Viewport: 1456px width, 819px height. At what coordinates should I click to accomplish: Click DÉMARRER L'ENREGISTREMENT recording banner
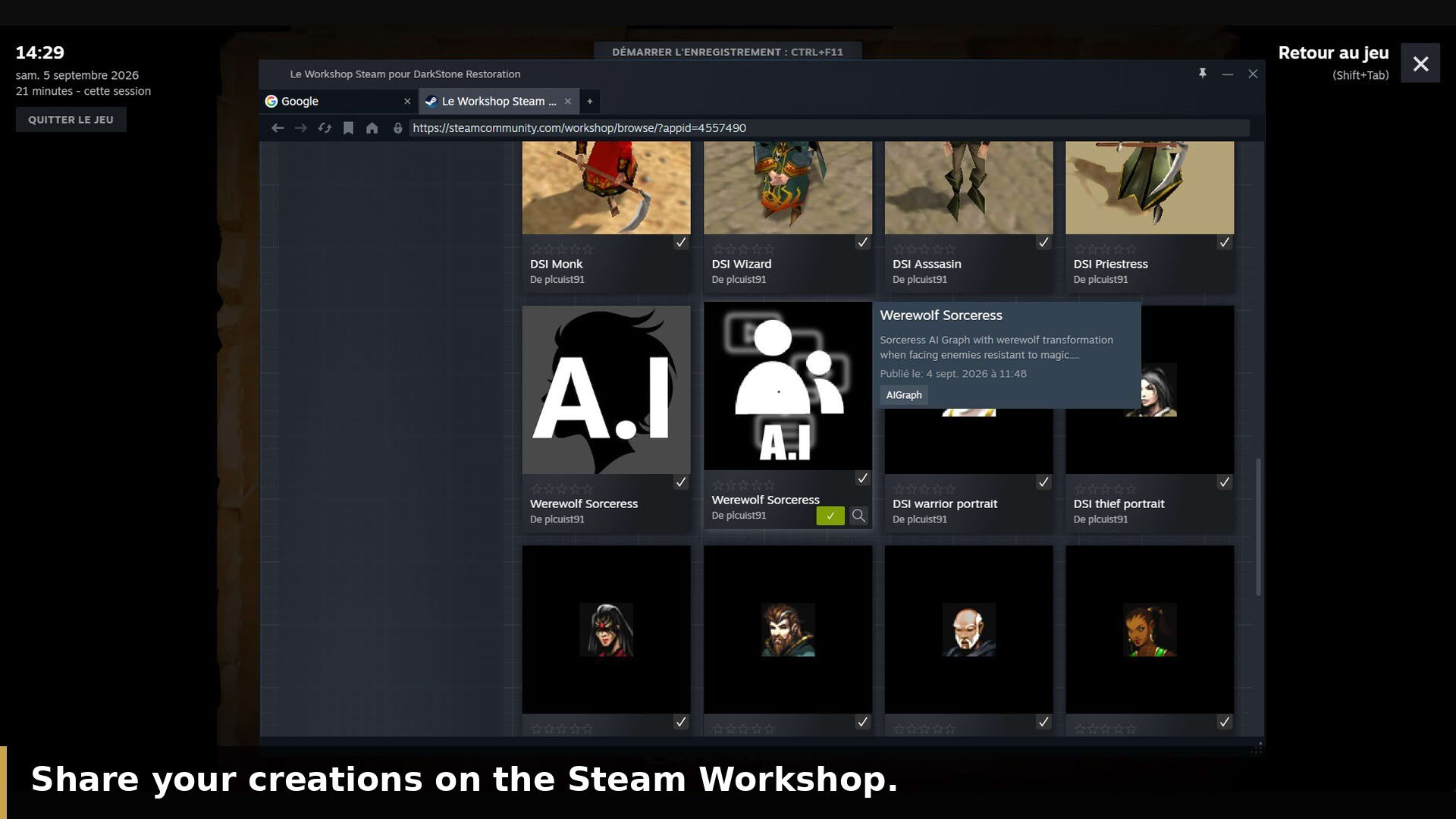tap(727, 52)
